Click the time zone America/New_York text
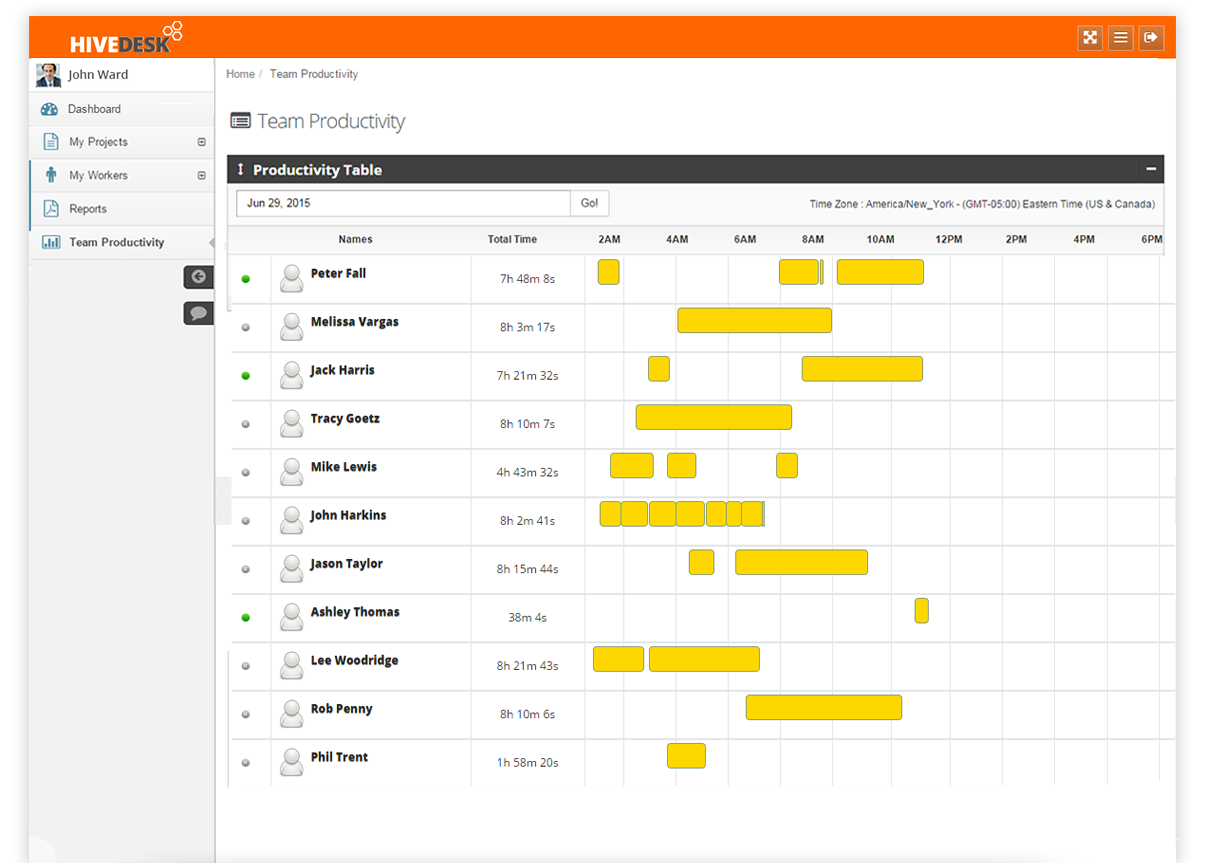Screen dimensions: 1205x863 point(982,204)
